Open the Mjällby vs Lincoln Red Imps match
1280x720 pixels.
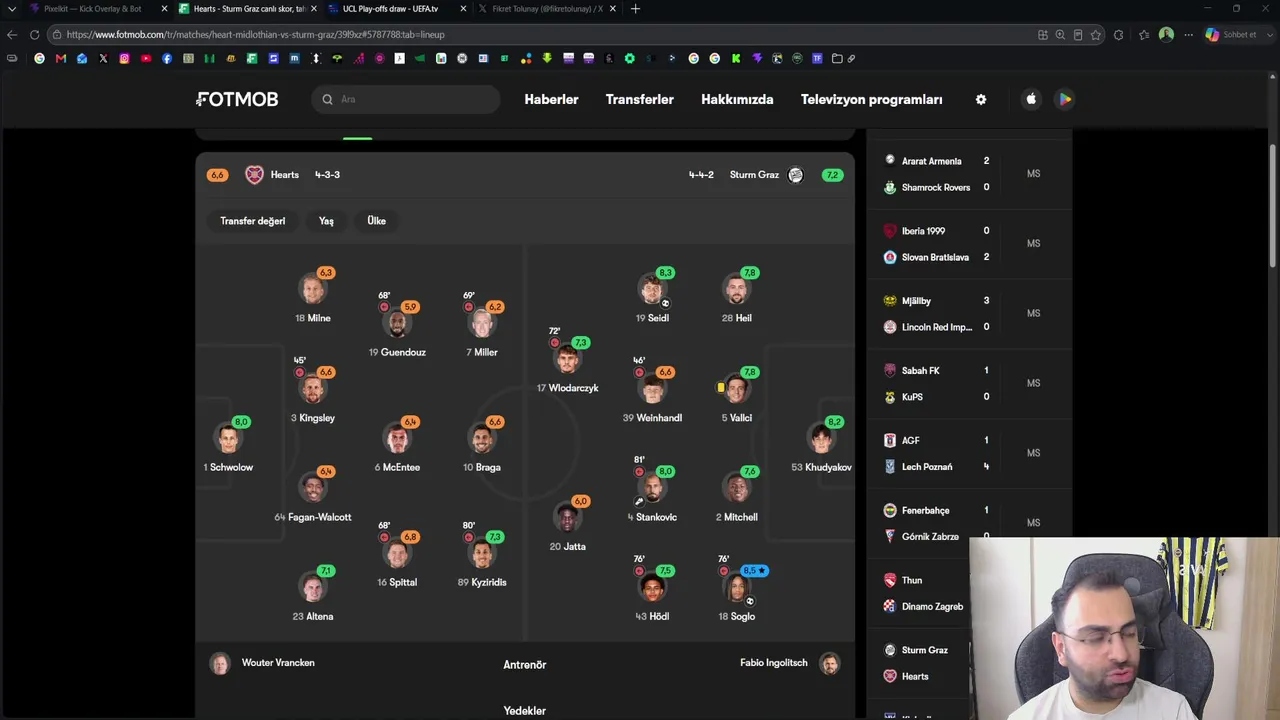(969, 314)
